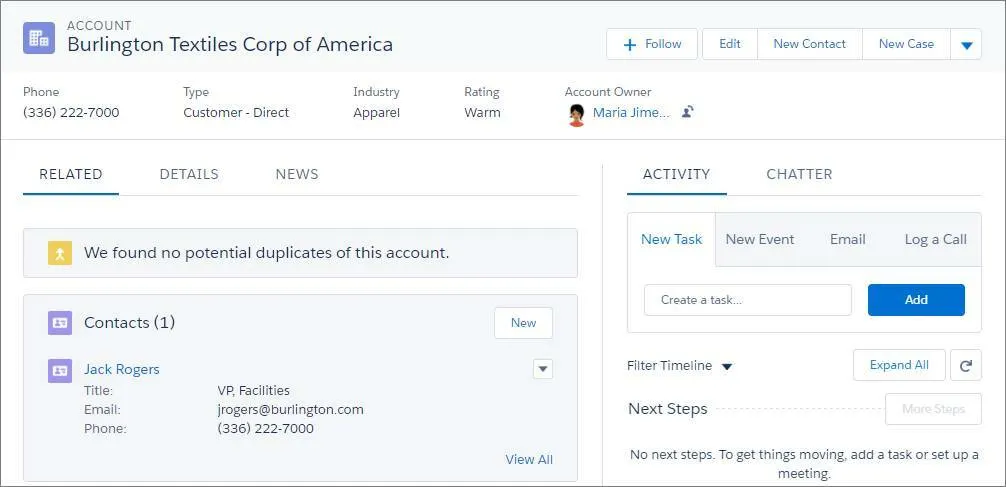Click the Contacts card header icon
Viewport: 1006px width, 487px height.
60,323
